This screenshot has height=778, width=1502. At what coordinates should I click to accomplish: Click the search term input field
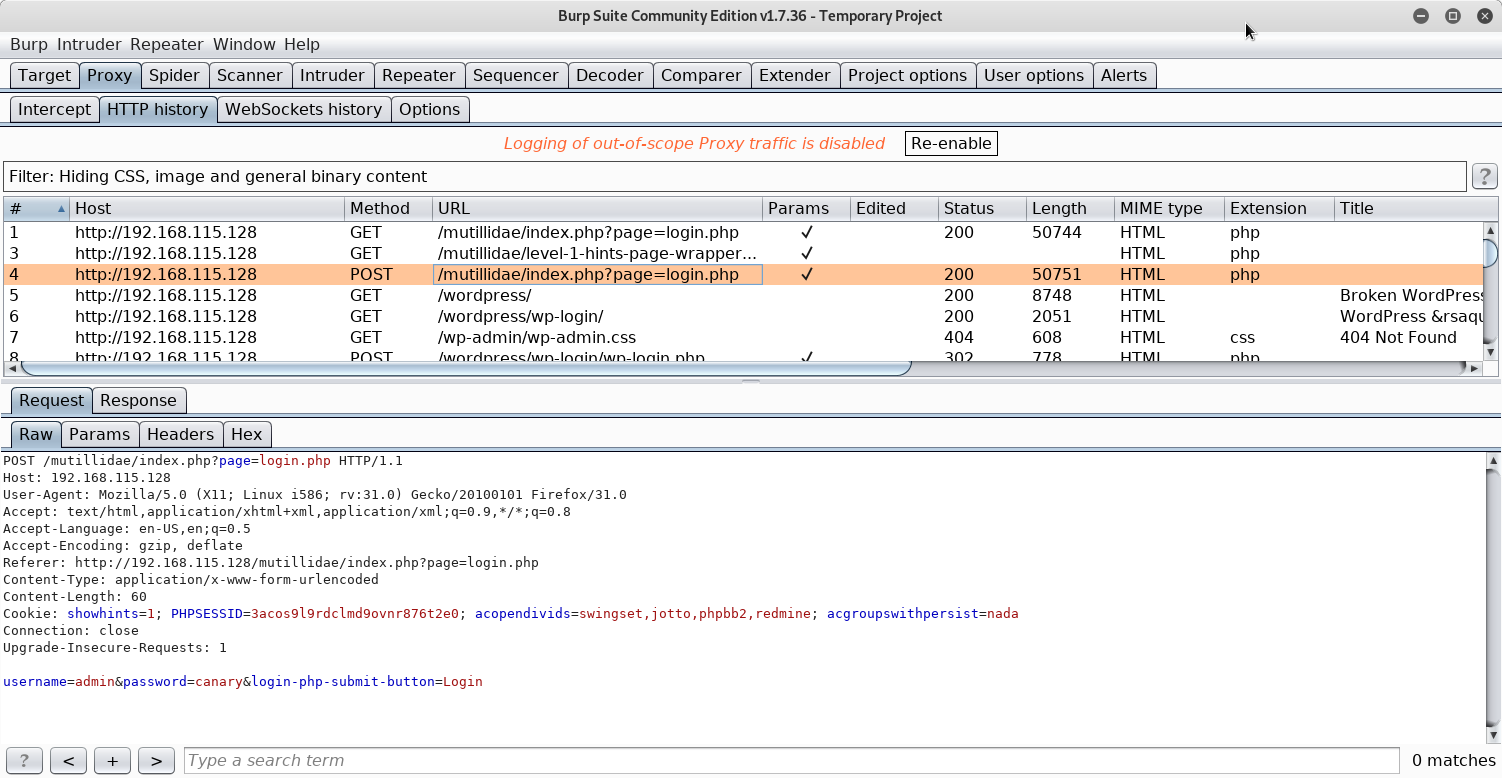pos(792,761)
